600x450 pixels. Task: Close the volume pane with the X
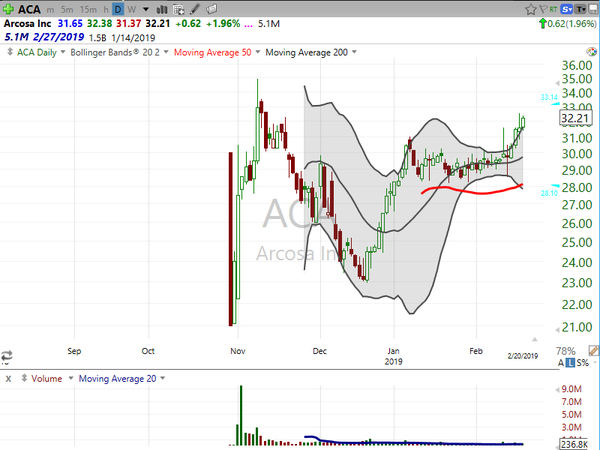pyautogui.click(x=8, y=379)
